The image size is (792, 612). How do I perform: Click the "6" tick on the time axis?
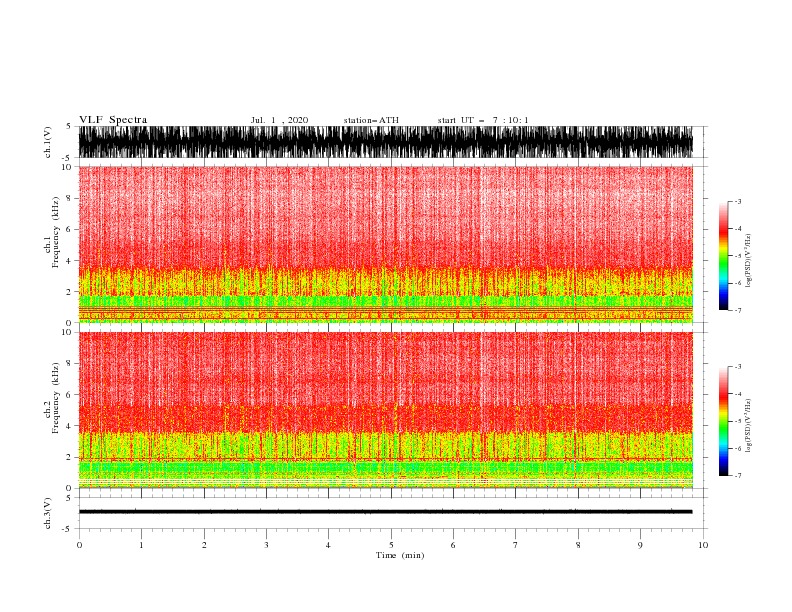click(453, 545)
